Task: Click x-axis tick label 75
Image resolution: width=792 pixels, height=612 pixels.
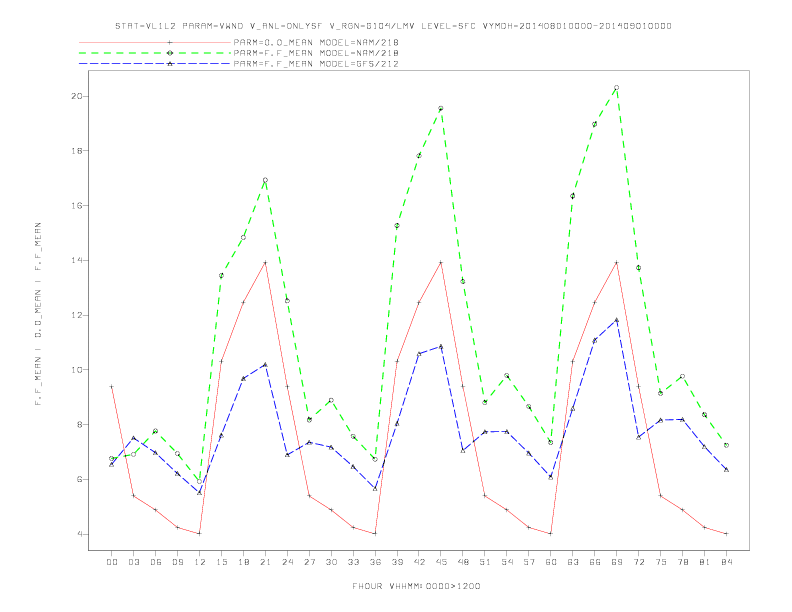Action: point(661,562)
